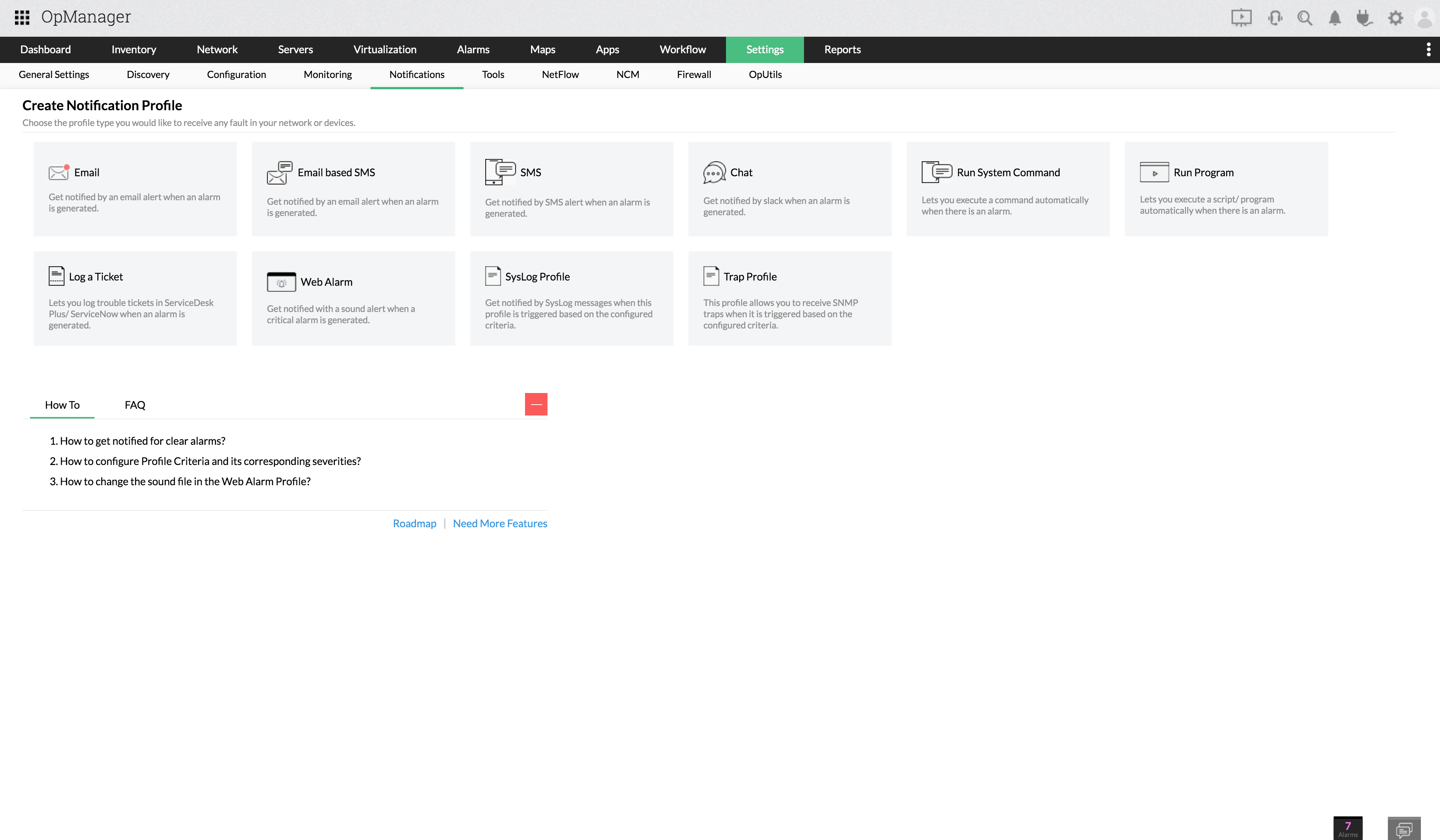This screenshot has width=1440, height=840.
Task: Click the Email notification profile icon
Action: [59, 172]
